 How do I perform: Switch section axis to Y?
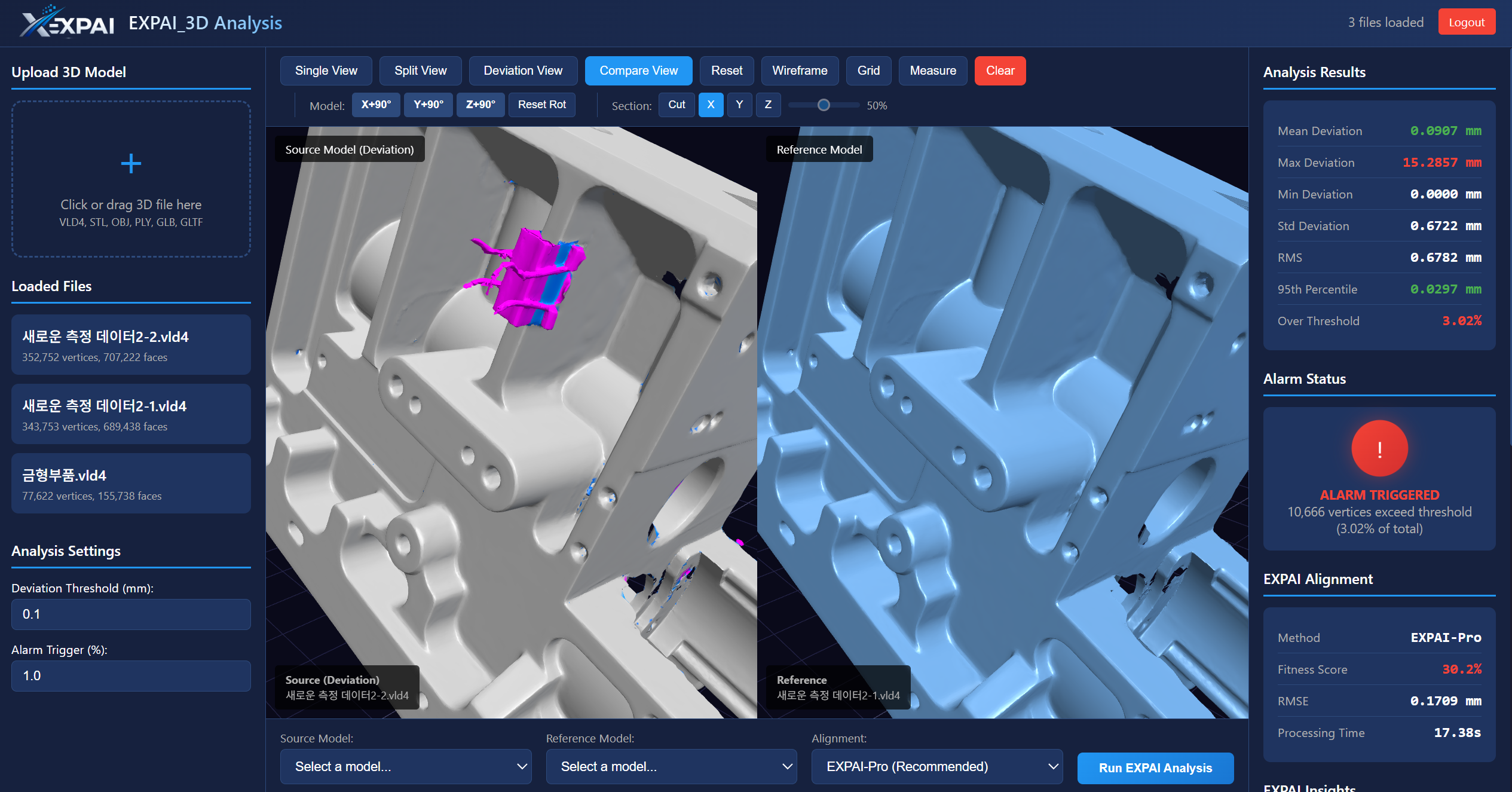click(x=739, y=105)
